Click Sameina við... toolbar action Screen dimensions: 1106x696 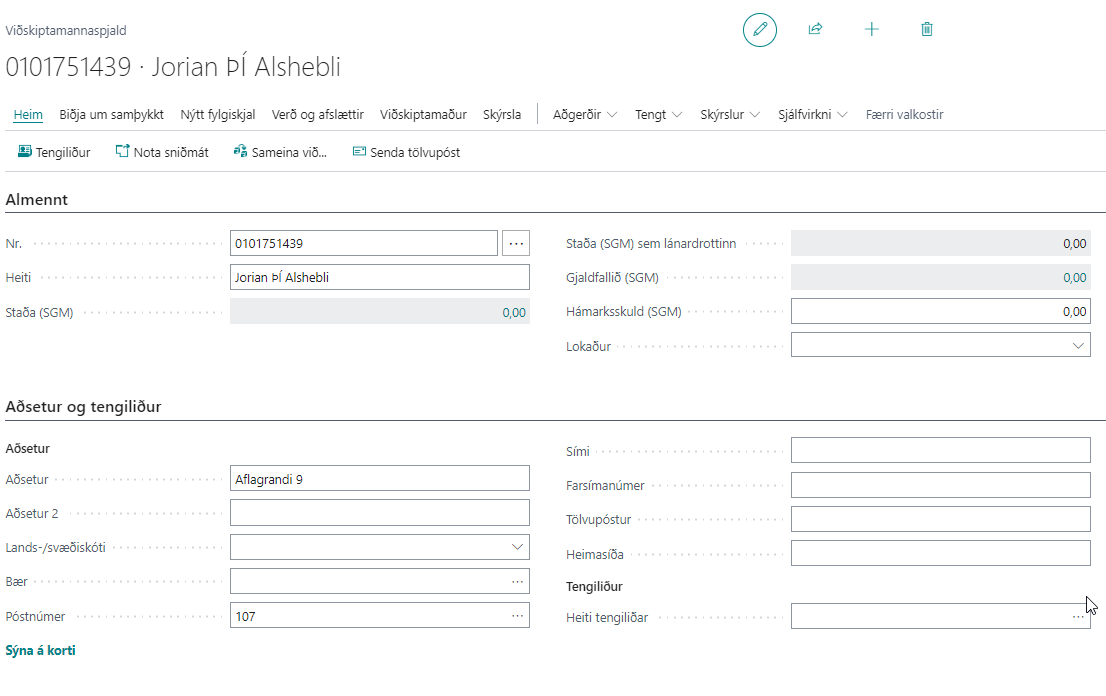[x=280, y=152]
